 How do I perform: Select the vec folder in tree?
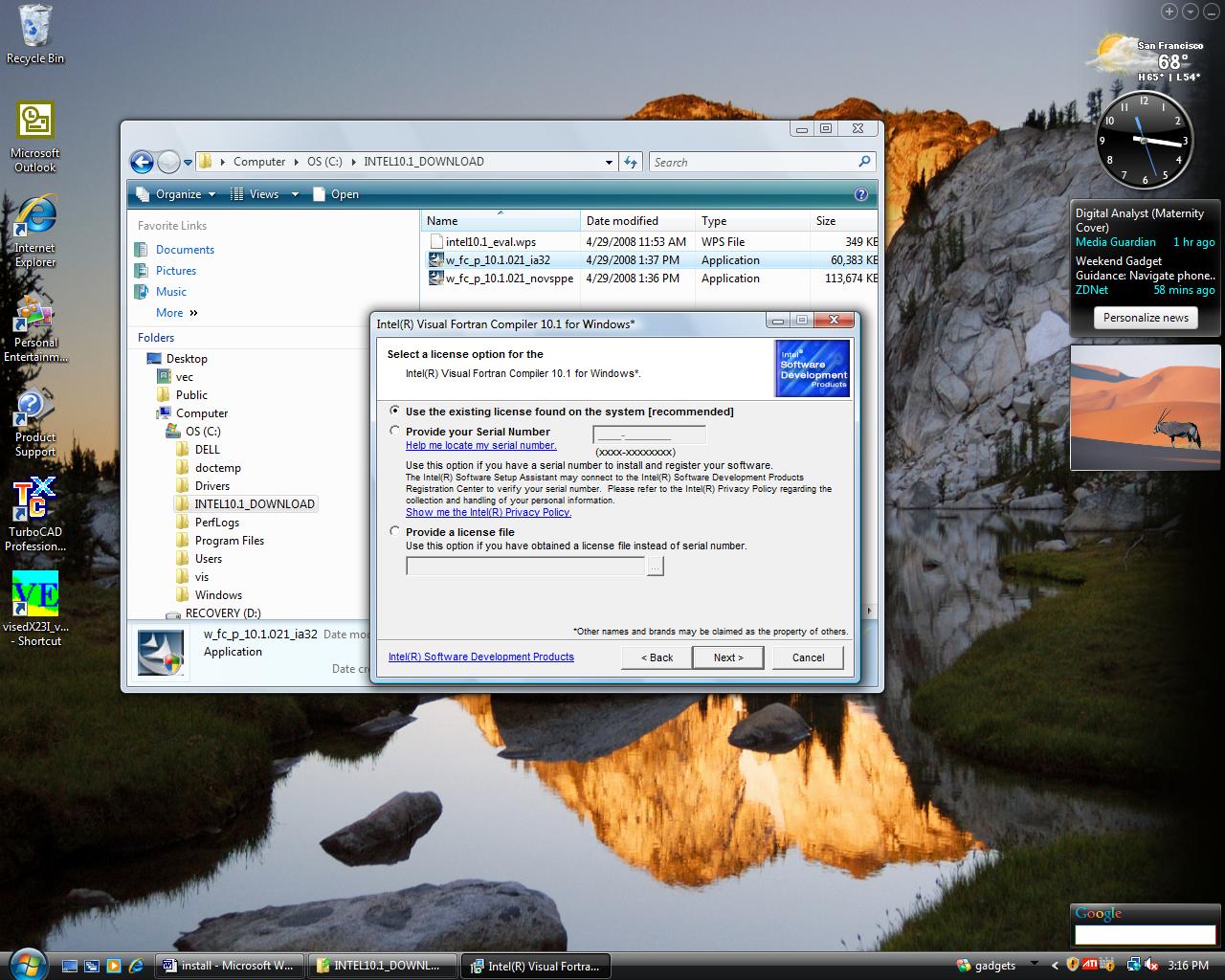click(185, 377)
